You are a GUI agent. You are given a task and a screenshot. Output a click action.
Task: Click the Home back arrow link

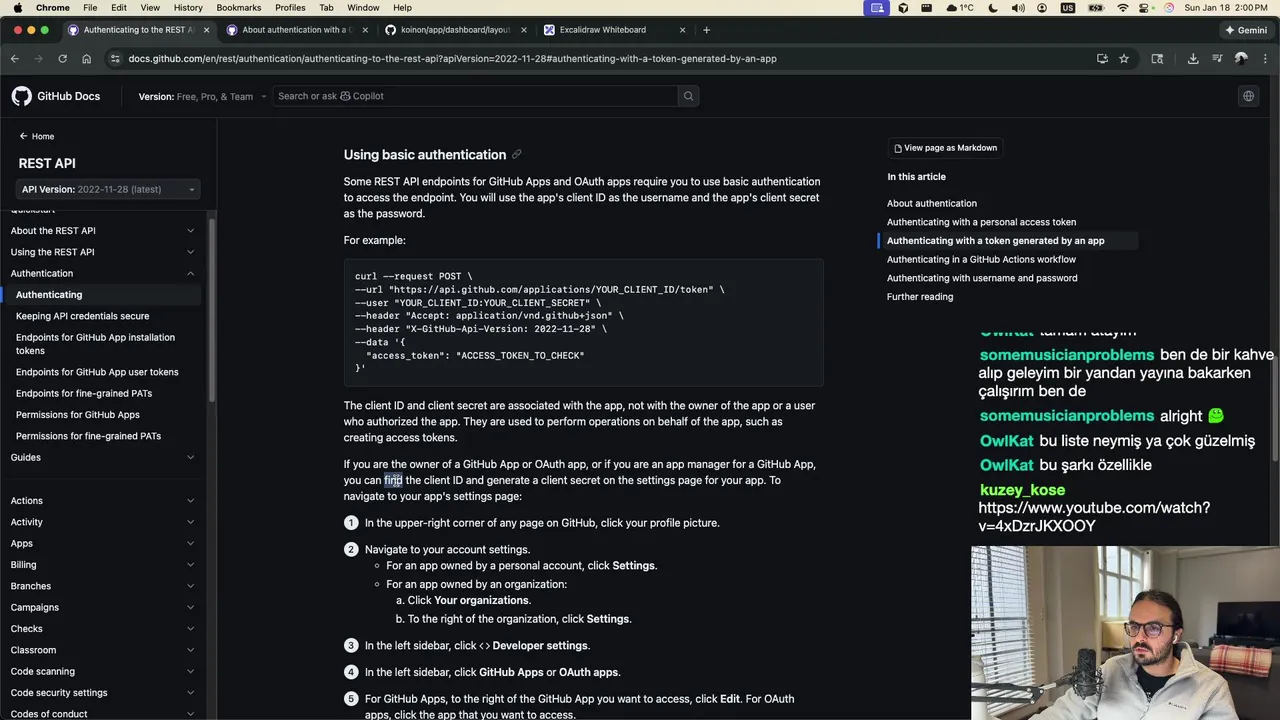click(37, 136)
